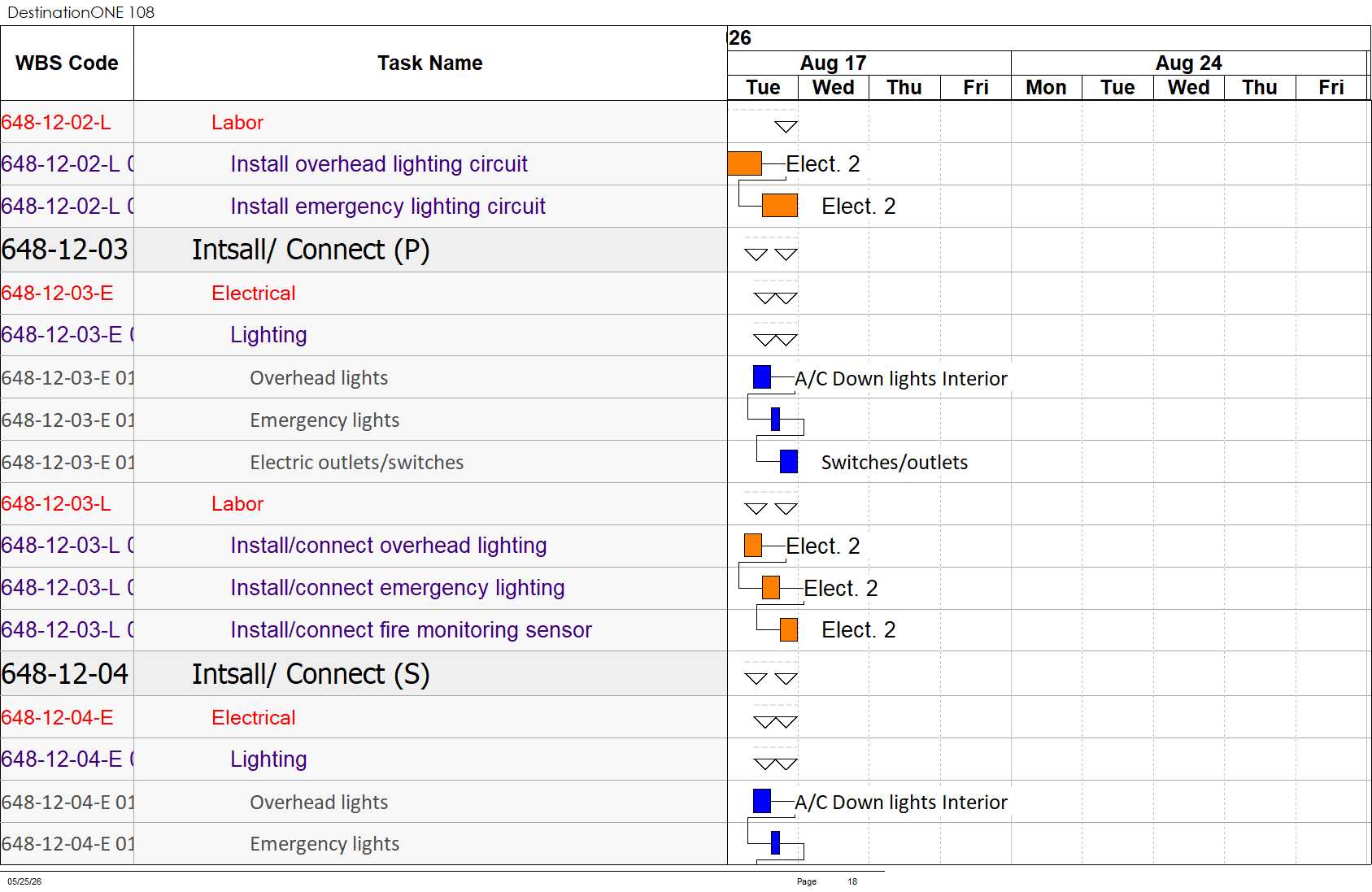Click the Task Name column header

tap(430, 63)
